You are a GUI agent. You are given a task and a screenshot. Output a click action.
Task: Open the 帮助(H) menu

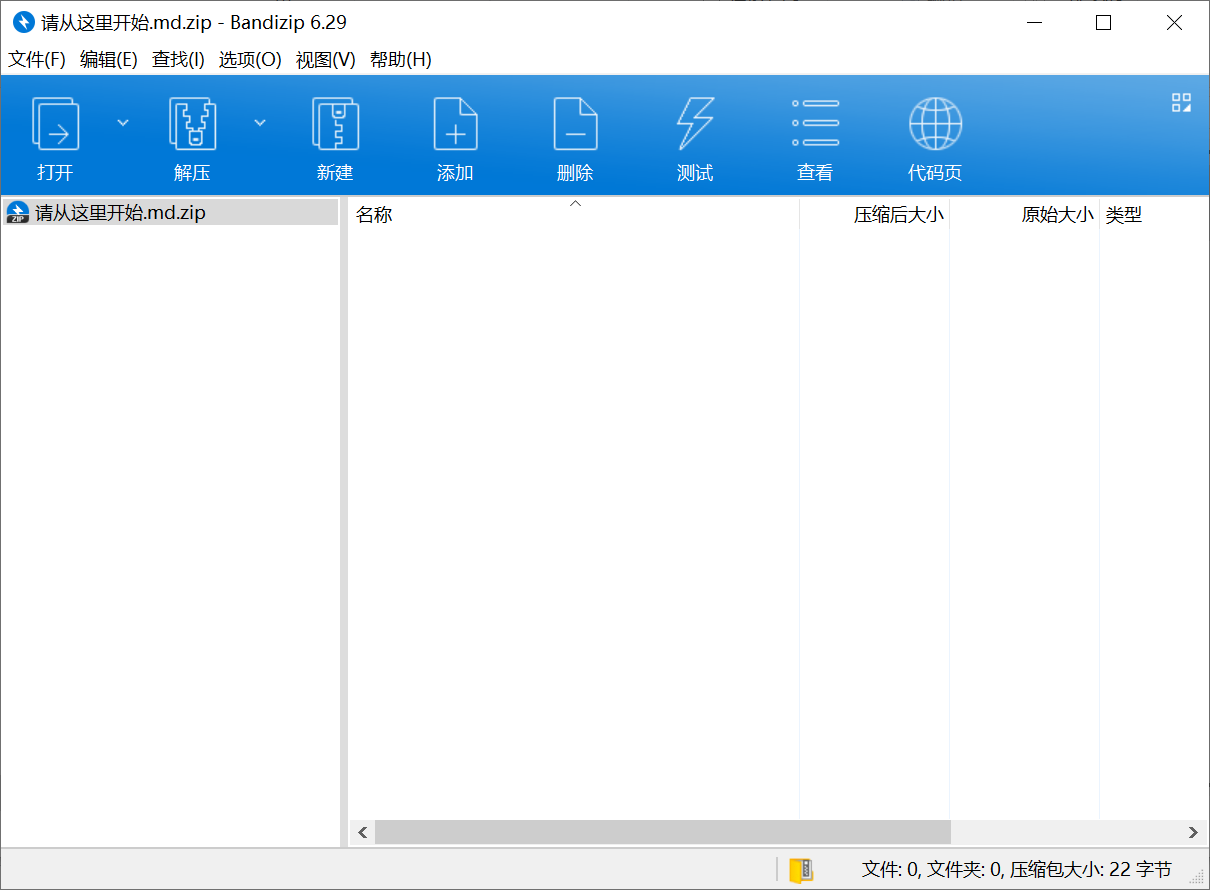(x=400, y=59)
